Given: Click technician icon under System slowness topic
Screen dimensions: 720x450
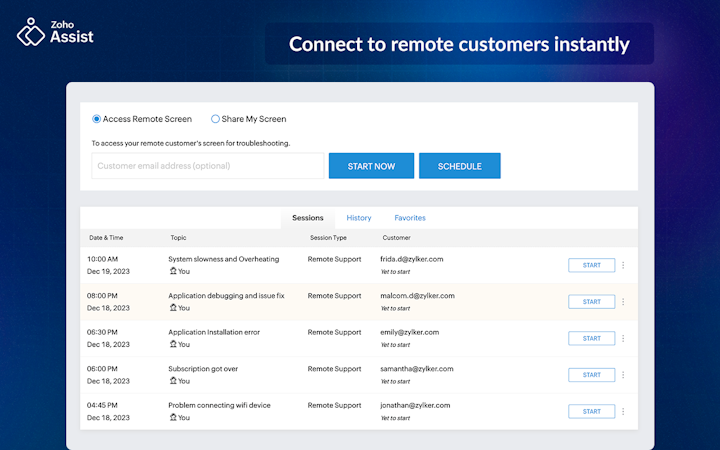Looking at the screenshot, I should tap(173, 271).
